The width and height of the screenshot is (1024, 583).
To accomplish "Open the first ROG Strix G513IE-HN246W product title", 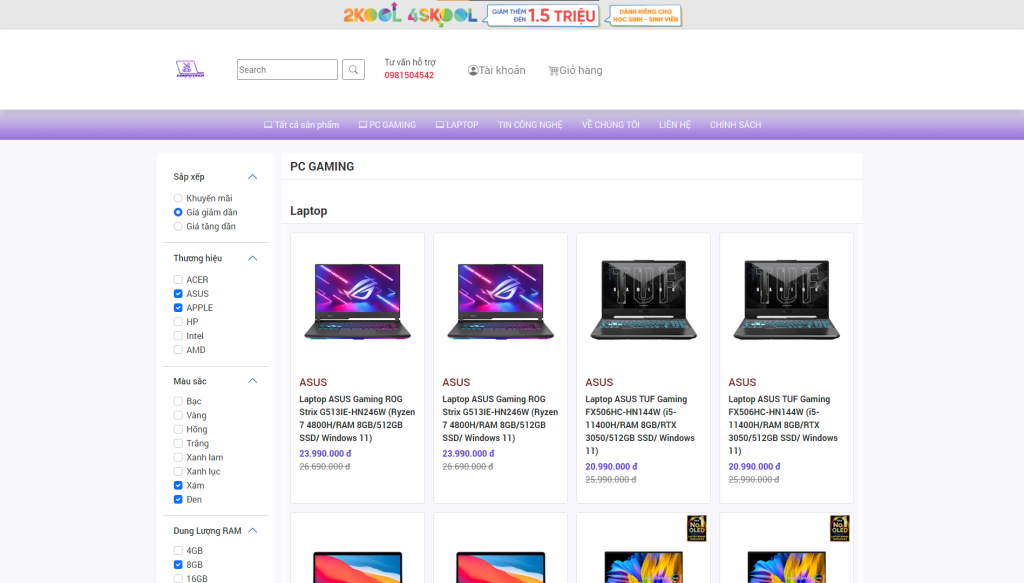I will coord(357,418).
